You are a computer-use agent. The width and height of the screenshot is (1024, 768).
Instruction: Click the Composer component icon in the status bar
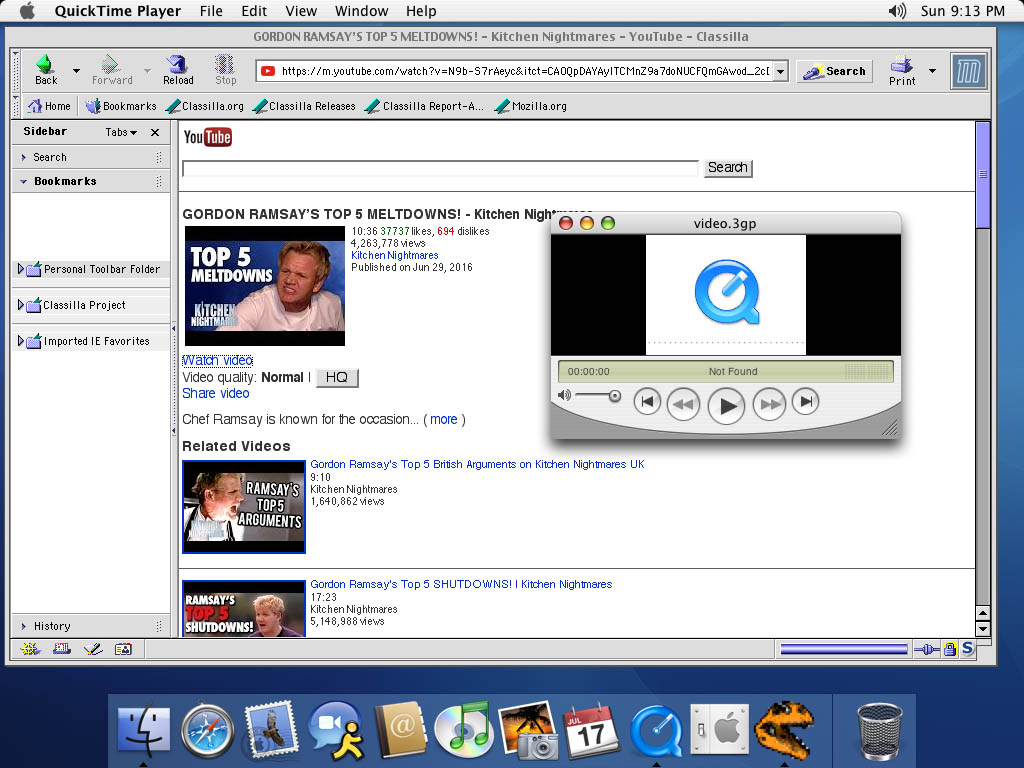point(93,649)
